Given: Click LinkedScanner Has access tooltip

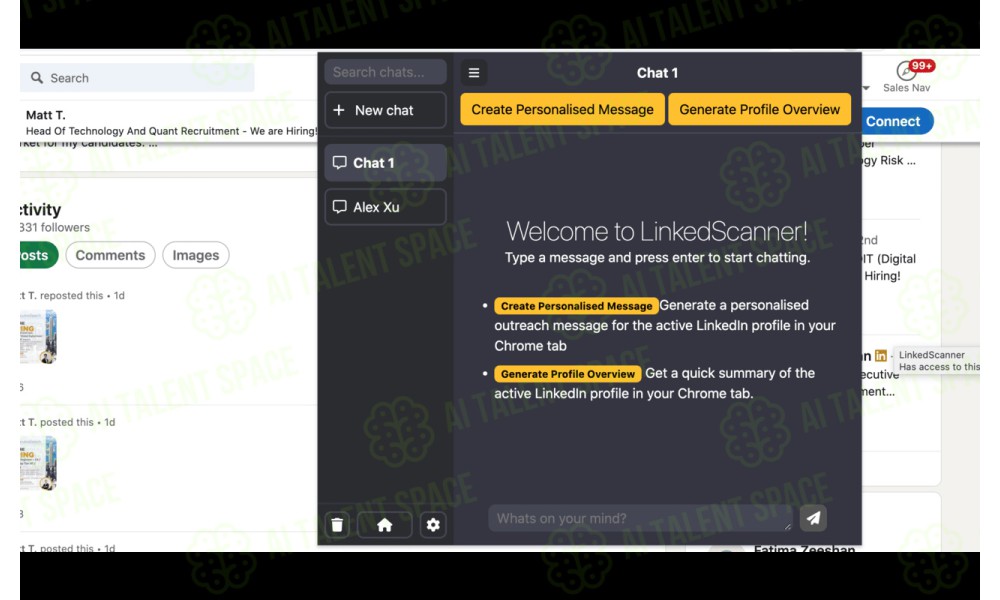Looking at the screenshot, I should [x=938, y=361].
